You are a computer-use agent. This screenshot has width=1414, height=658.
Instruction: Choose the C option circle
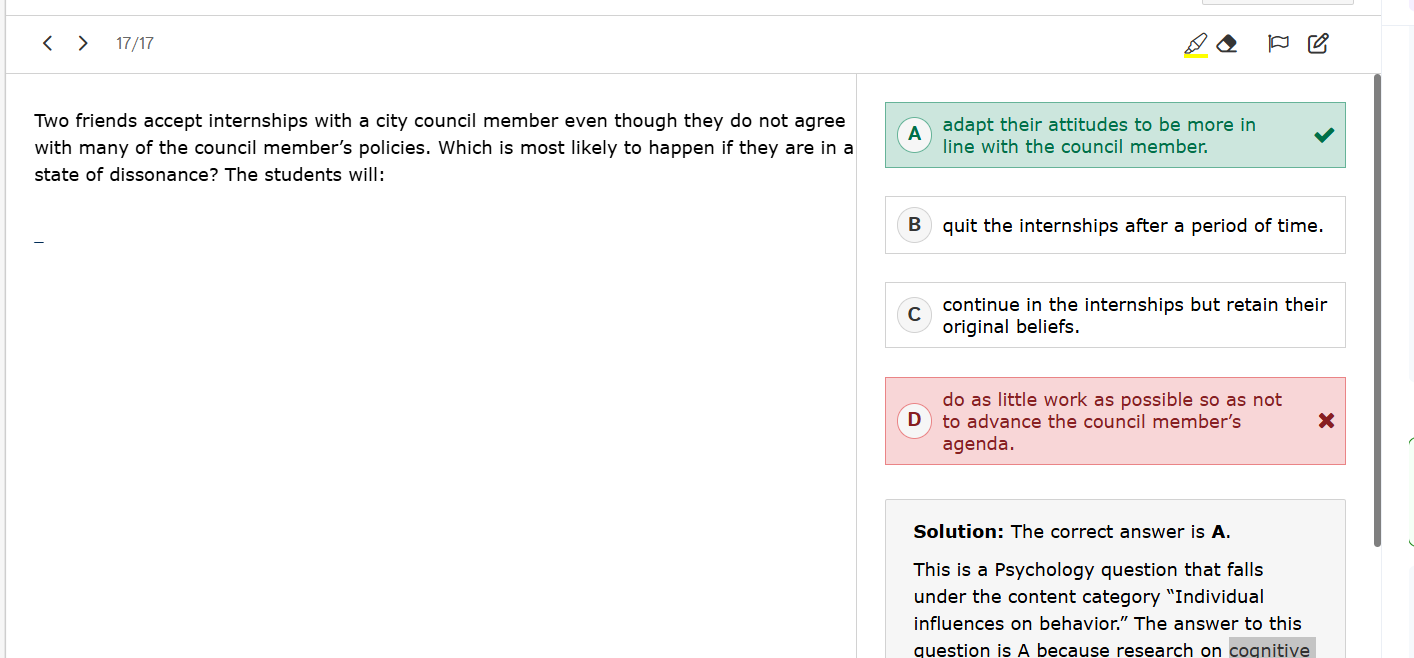click(914, 315)
